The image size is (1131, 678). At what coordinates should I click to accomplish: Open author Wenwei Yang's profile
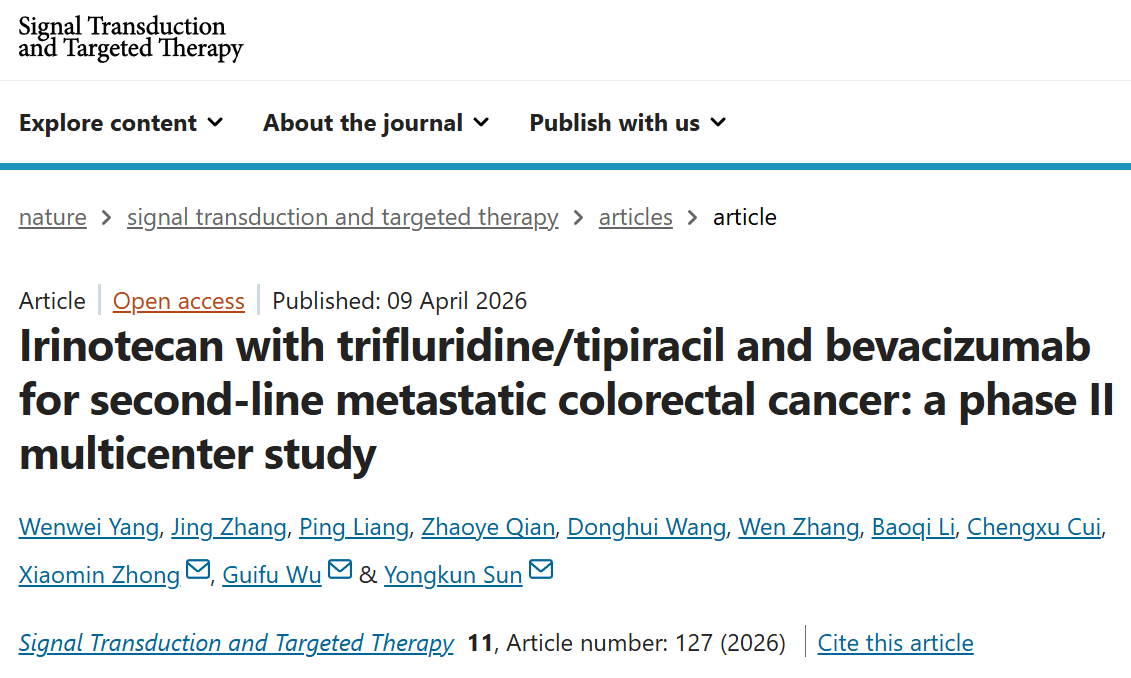pos(88,527)
